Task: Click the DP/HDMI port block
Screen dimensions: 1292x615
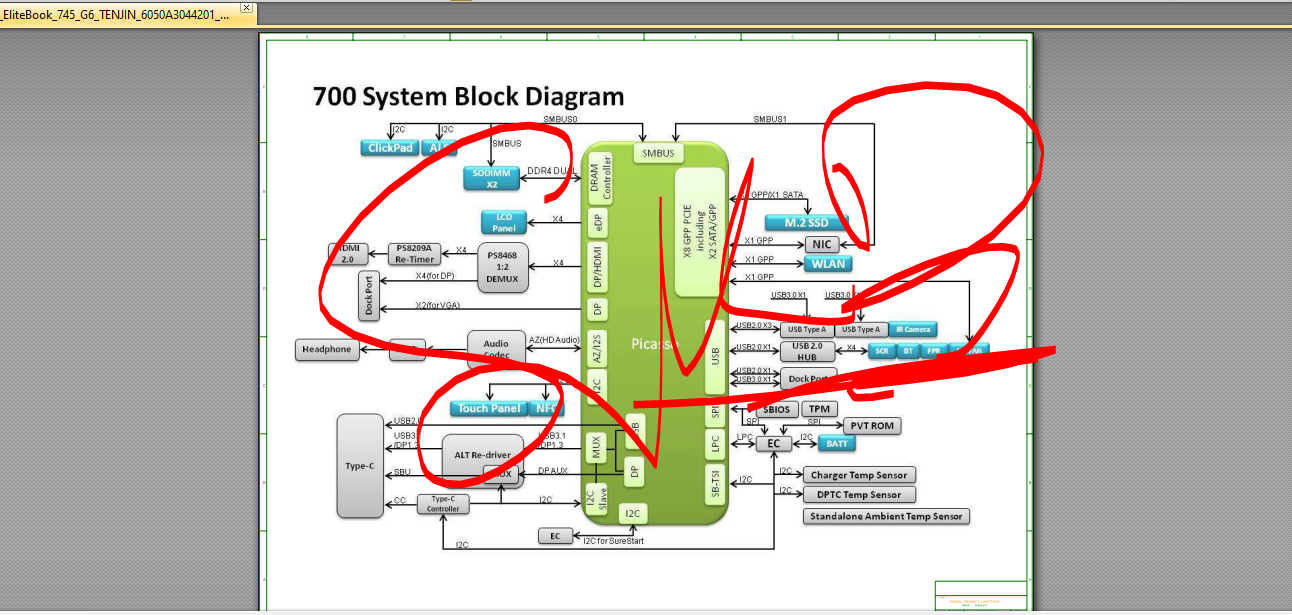Action: pyautogui.click(x=599, y=266)
